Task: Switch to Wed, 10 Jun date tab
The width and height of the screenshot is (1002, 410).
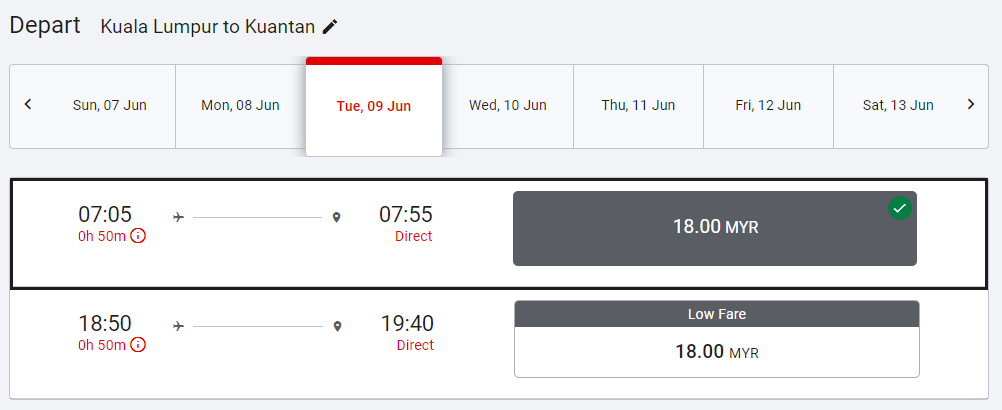Action: tap(508, 105)
